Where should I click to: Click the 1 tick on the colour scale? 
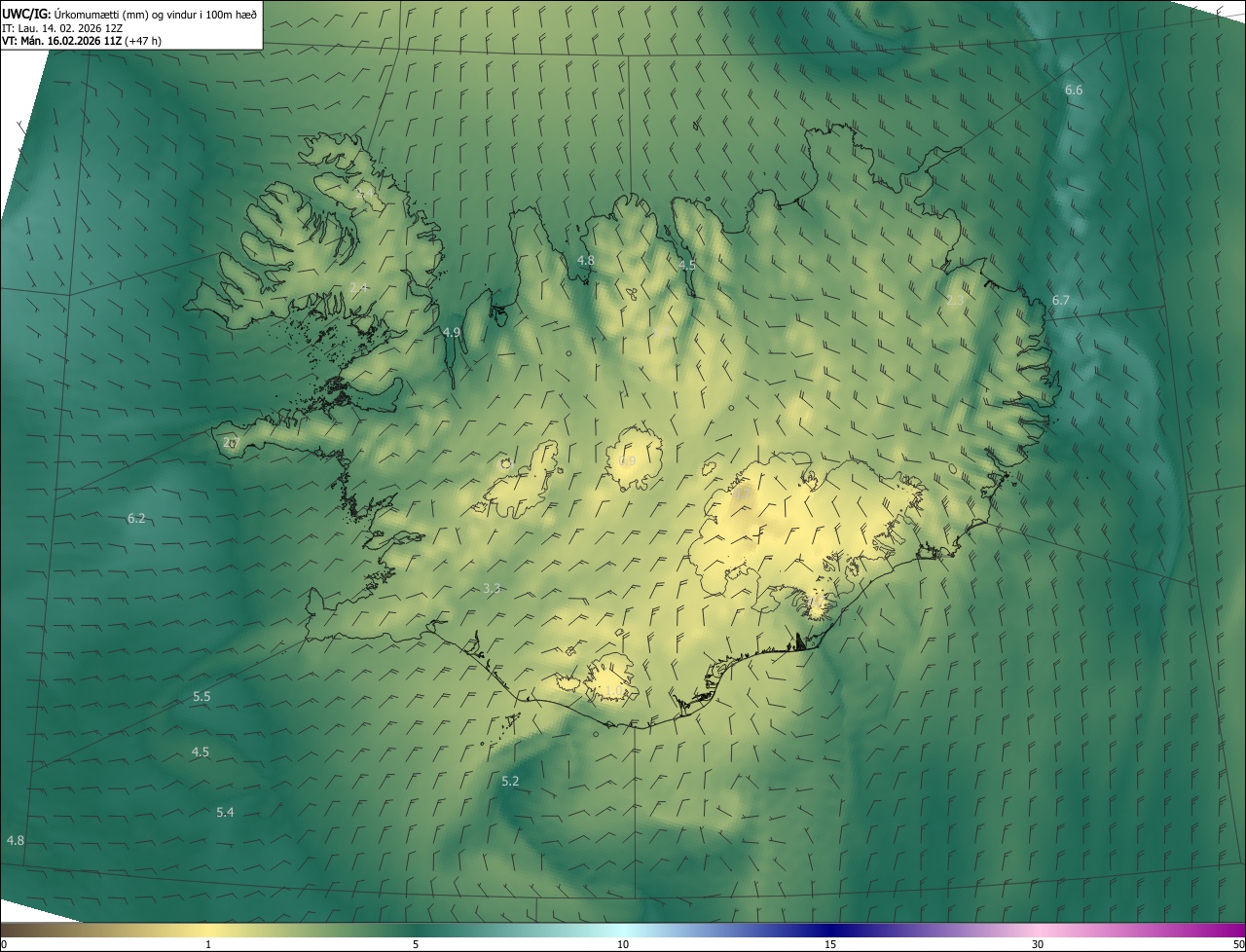(208, 944)
